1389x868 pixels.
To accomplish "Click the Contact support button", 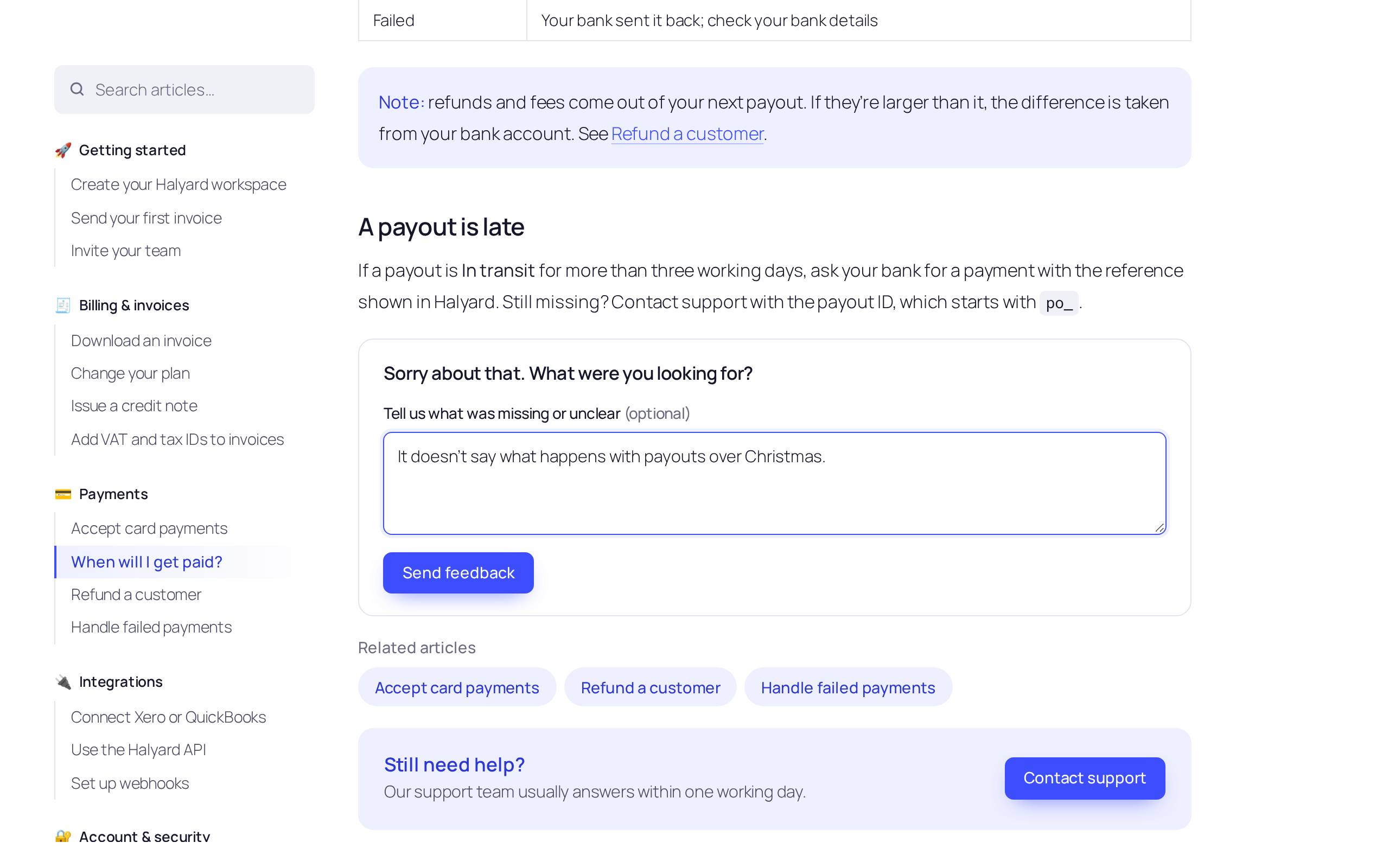I will [x=1085, y=778].
